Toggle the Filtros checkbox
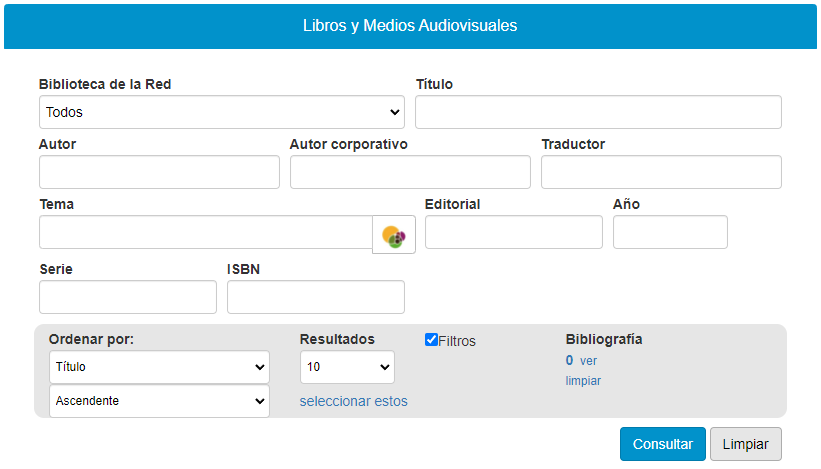 pyautogui.click(x=432, y=340)
